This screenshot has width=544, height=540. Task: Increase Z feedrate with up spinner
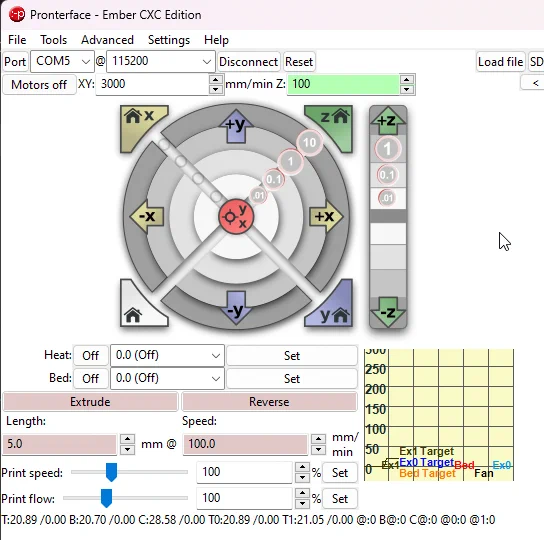tap(406, 79)
